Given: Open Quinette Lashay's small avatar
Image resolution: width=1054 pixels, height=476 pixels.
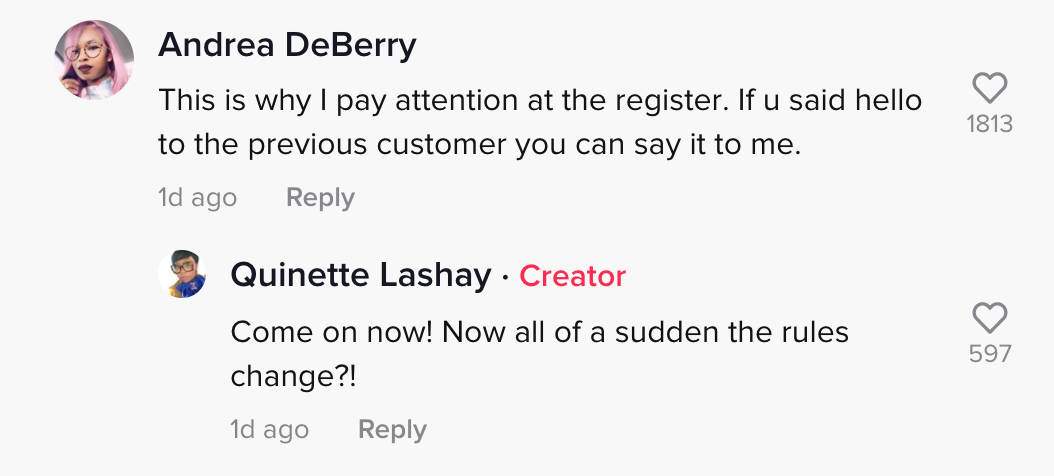Looking at the screenshot, I should click(x=182, y=274).
